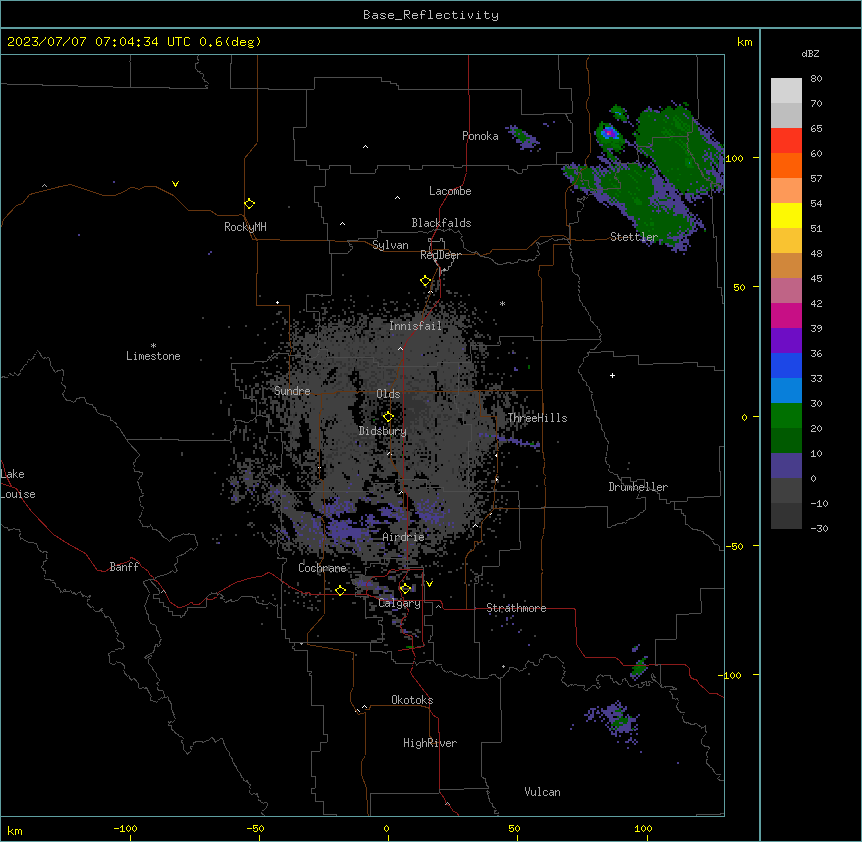Click the Okotoks town label
Viewport: 862px width, 842px height.
[x=412, y=700]
